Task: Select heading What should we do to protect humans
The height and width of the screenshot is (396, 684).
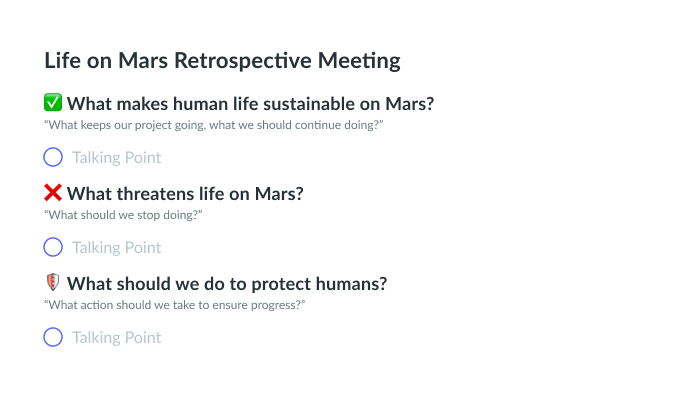Action: pyautogui.click(x=227, y=283)
